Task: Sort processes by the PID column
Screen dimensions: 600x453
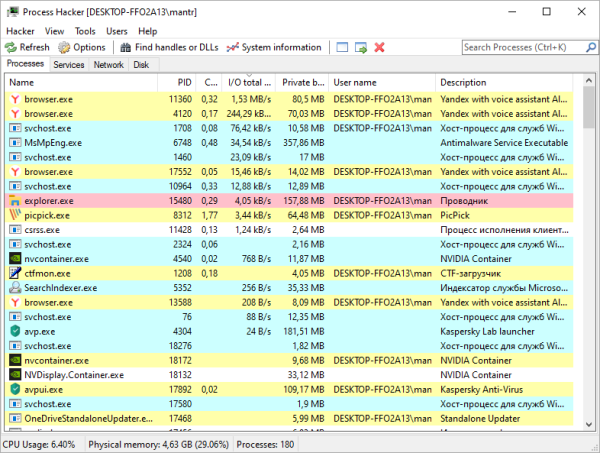Action: [x=184, y=82]
